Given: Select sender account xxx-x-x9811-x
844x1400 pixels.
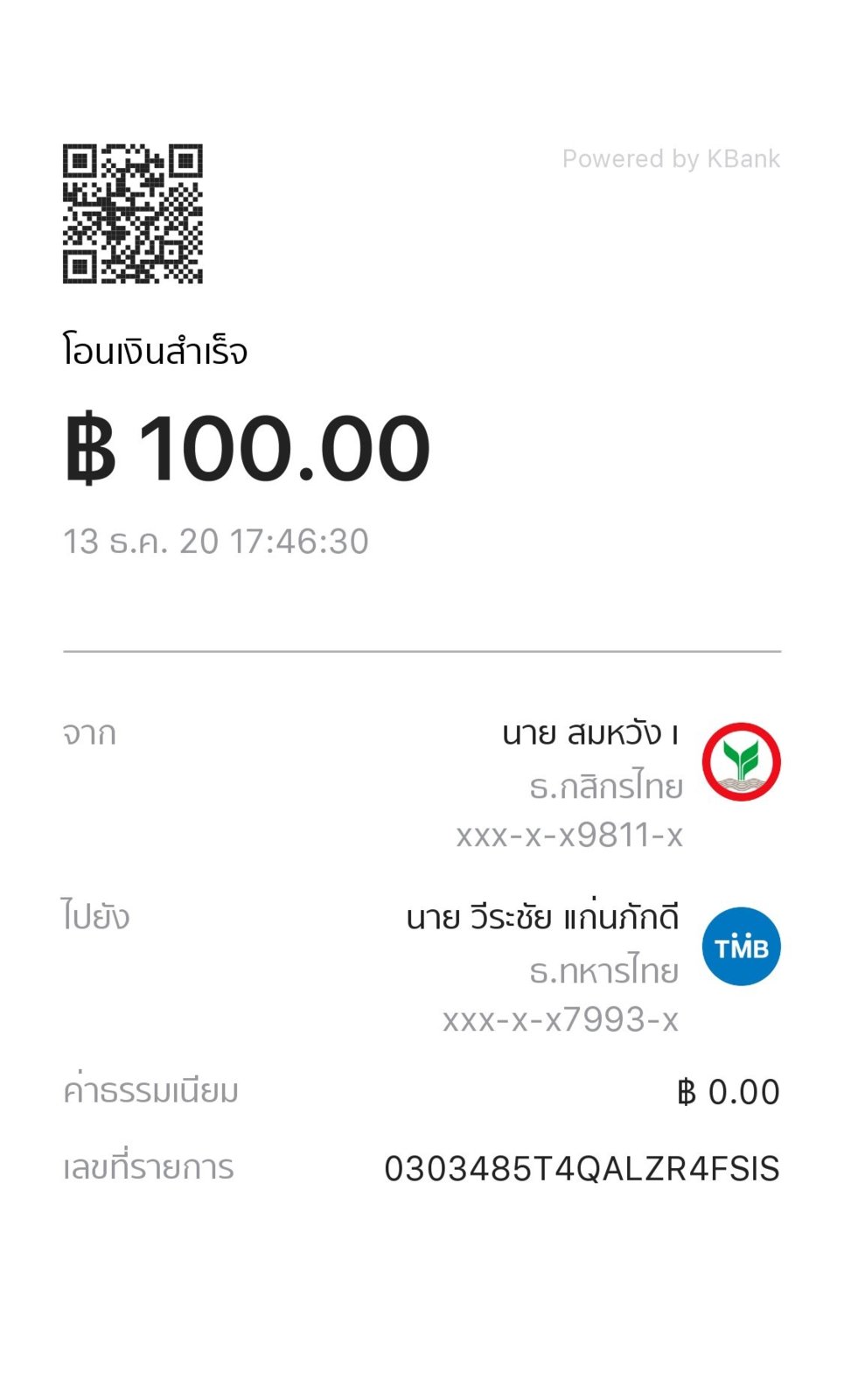Looking at the screenshot, I should pyautogui.click(x=569, y=836).
